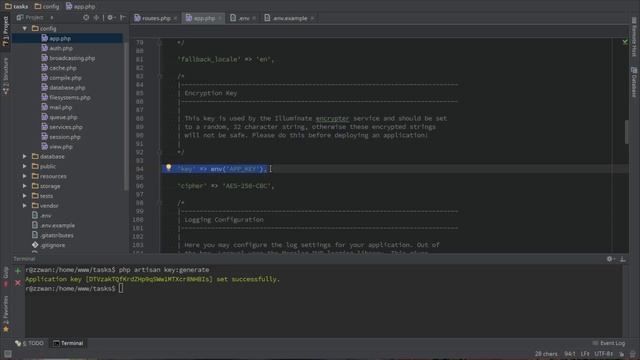
Task: Select the .env file in tree
Action: click(x=42, y=216)
